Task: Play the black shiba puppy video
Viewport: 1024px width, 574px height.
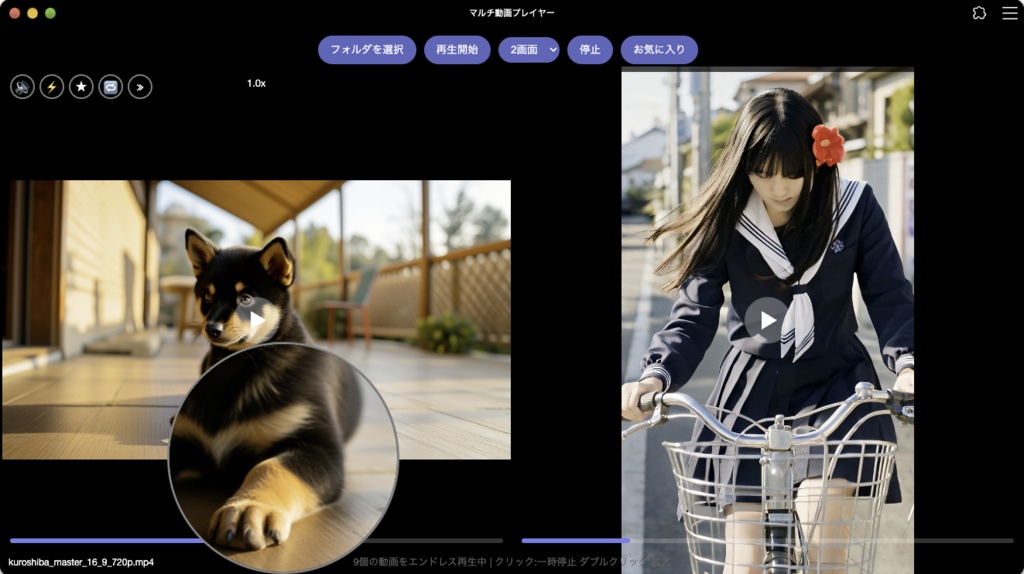Action: click(x=256, y=320)
